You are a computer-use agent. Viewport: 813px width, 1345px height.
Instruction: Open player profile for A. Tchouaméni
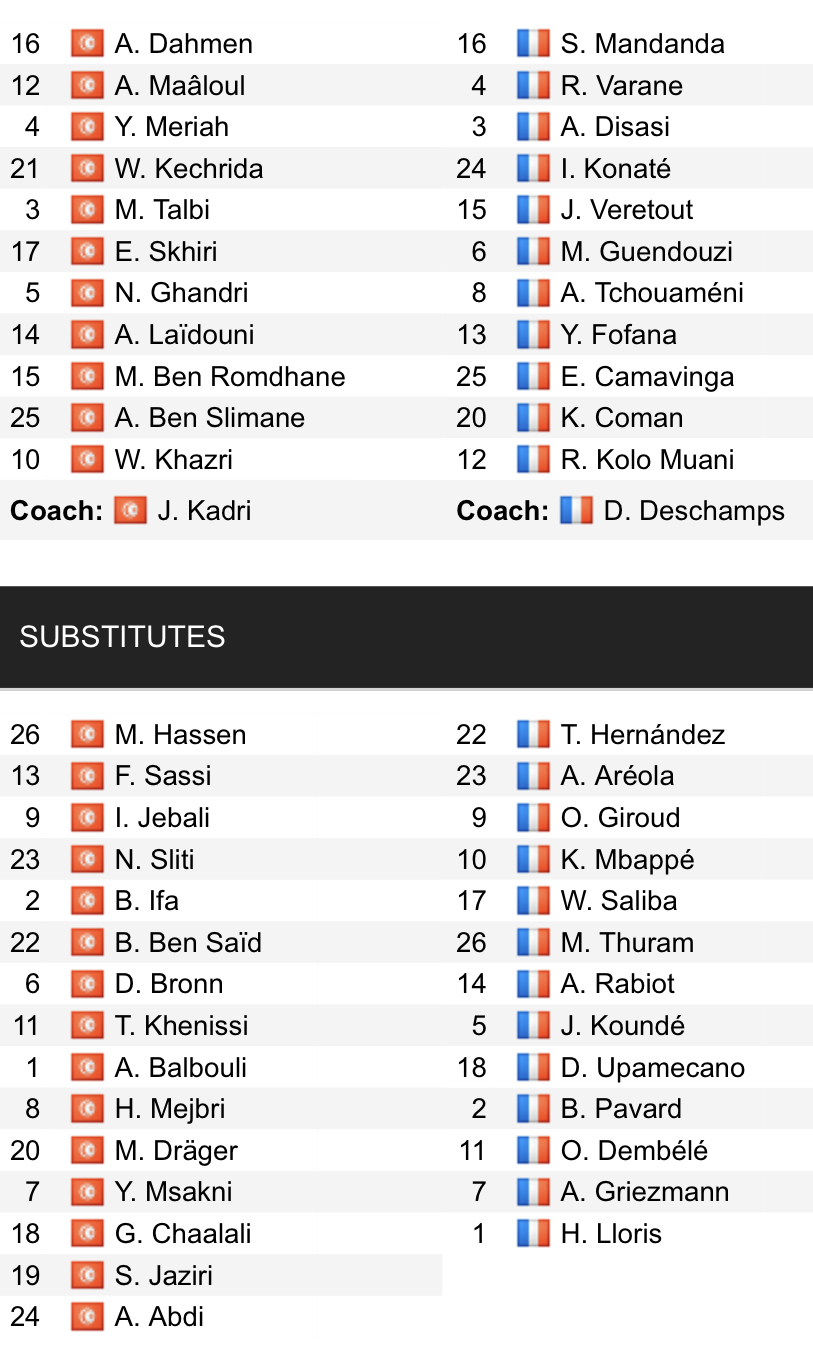pos(652,293)
